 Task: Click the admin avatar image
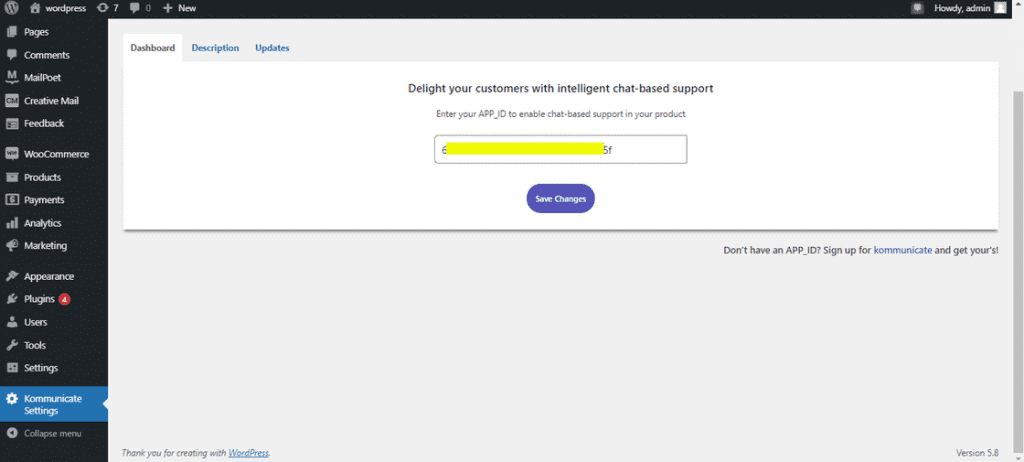1000,8
